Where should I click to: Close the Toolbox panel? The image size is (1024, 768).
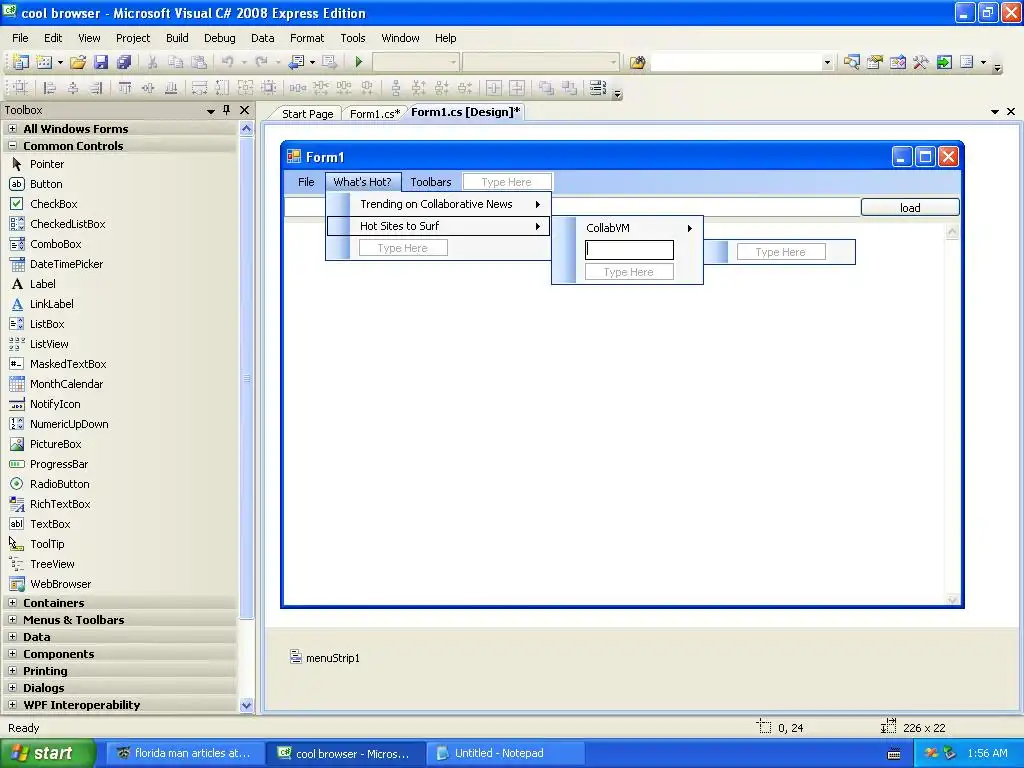[244, 110]
